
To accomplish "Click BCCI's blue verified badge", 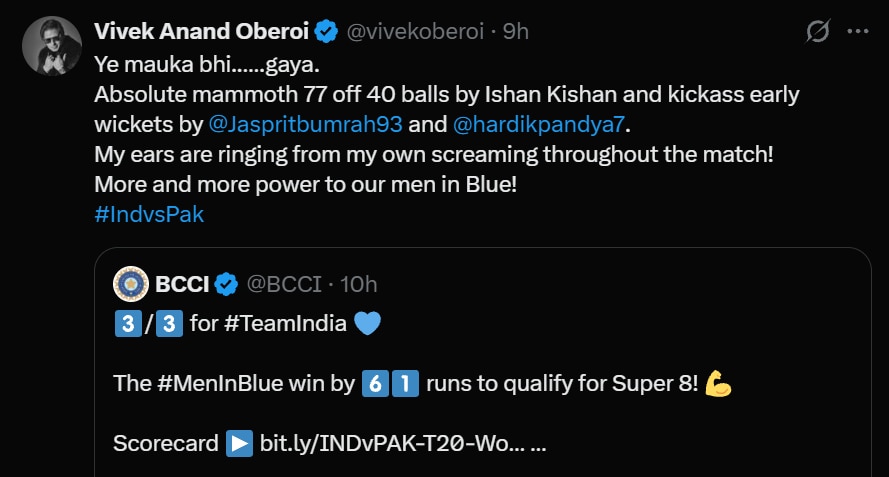I will pyautogui.click(x=226, y=284).
